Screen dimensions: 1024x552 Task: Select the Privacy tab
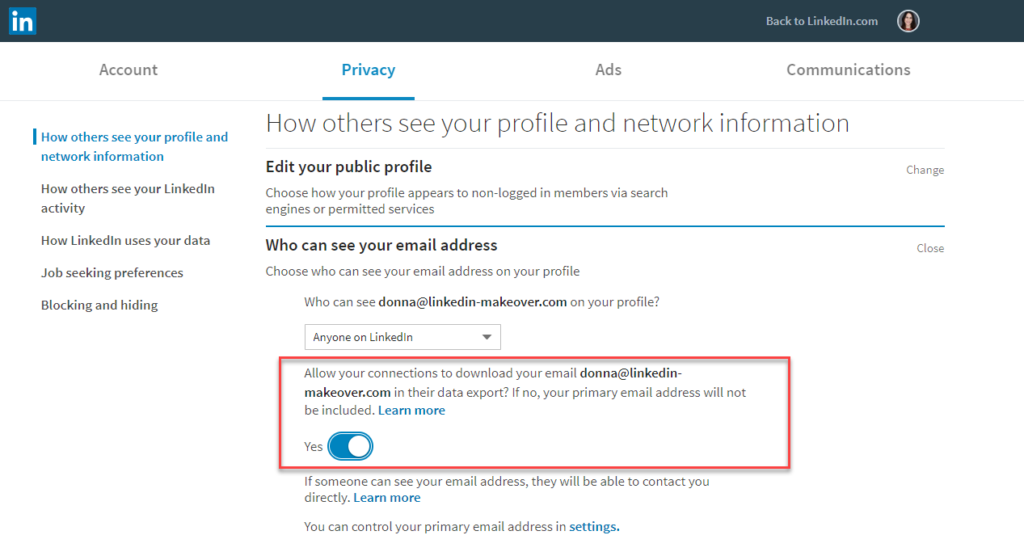tap(368, 70)
